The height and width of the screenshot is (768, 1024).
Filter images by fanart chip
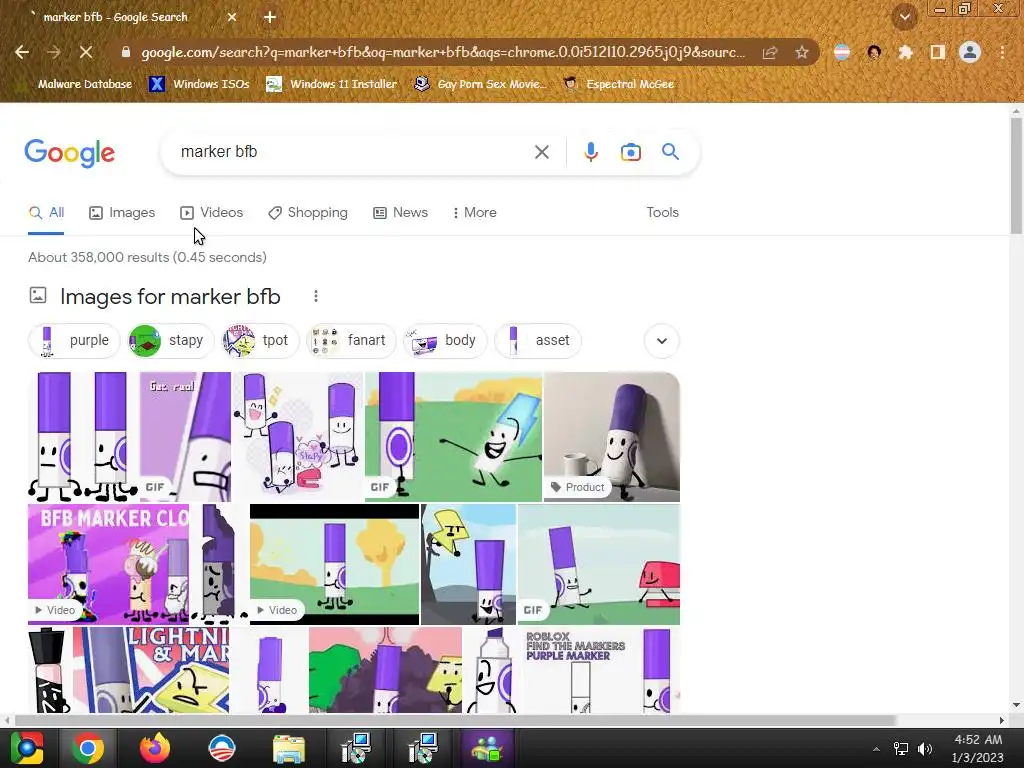[351, 340]
